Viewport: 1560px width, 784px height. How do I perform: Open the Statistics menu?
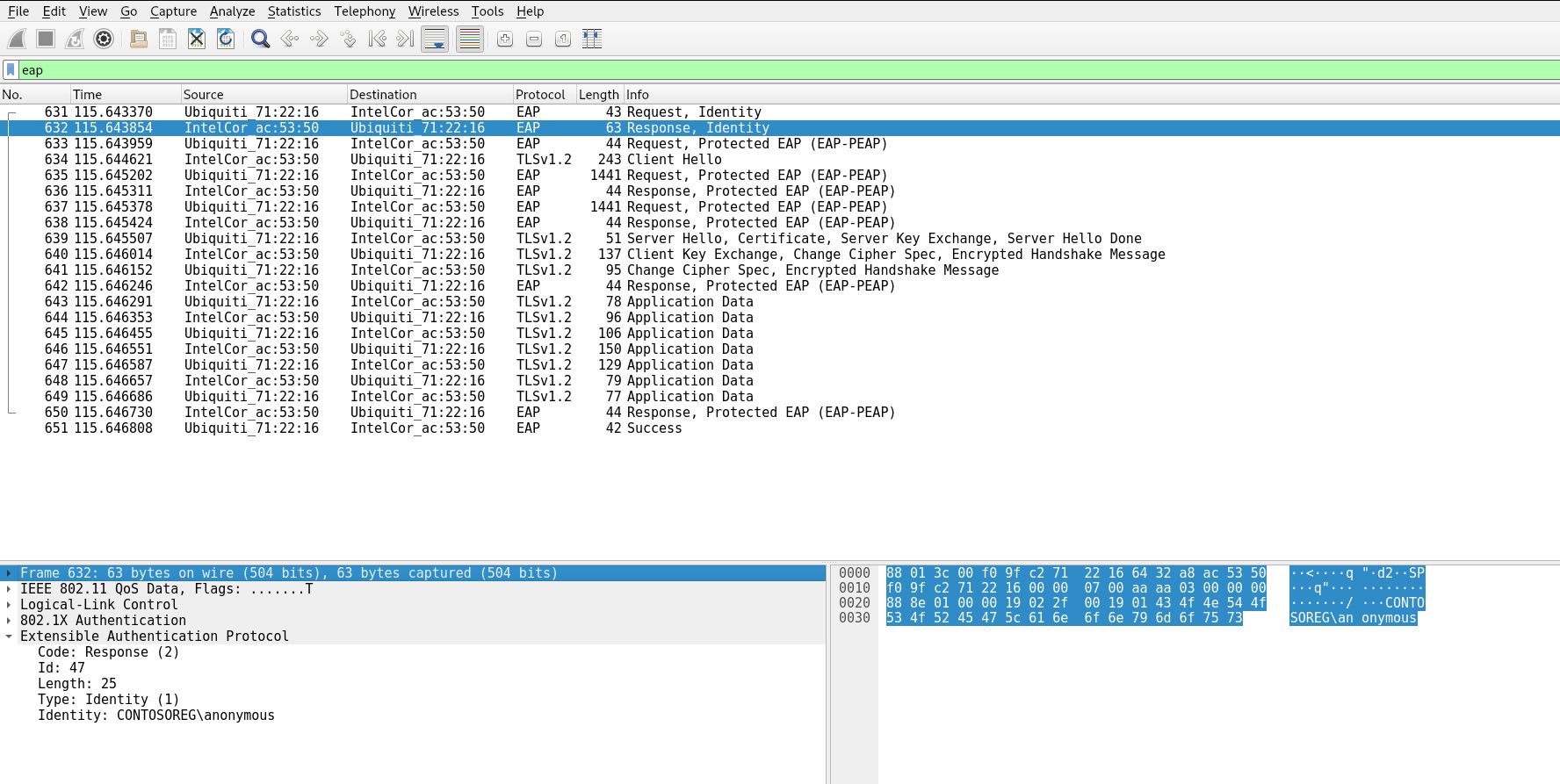293,11
